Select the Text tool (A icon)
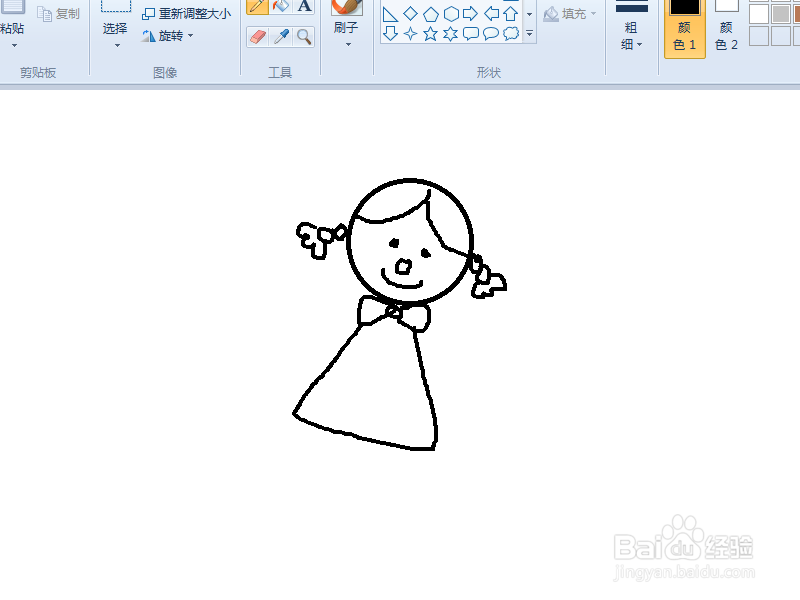 point(304,6)
